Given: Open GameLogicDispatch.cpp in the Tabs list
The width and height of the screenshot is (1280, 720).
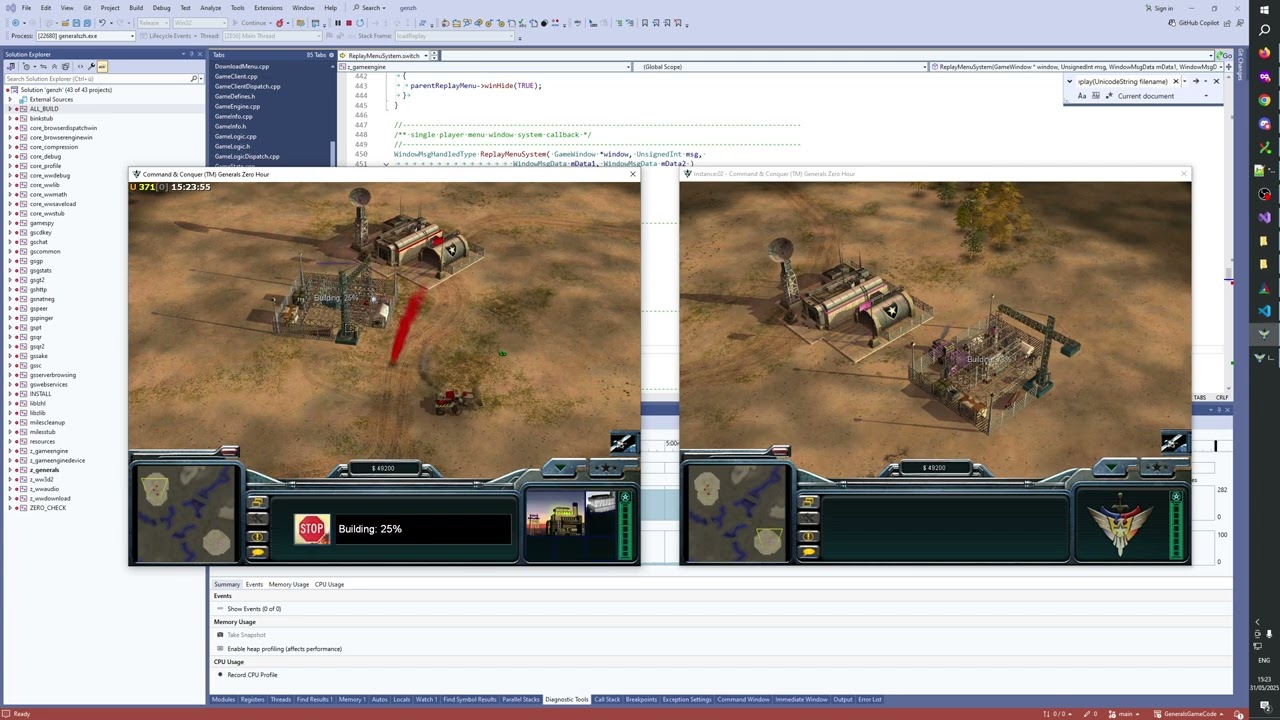Looking at the screenshot, I should 247,156.
